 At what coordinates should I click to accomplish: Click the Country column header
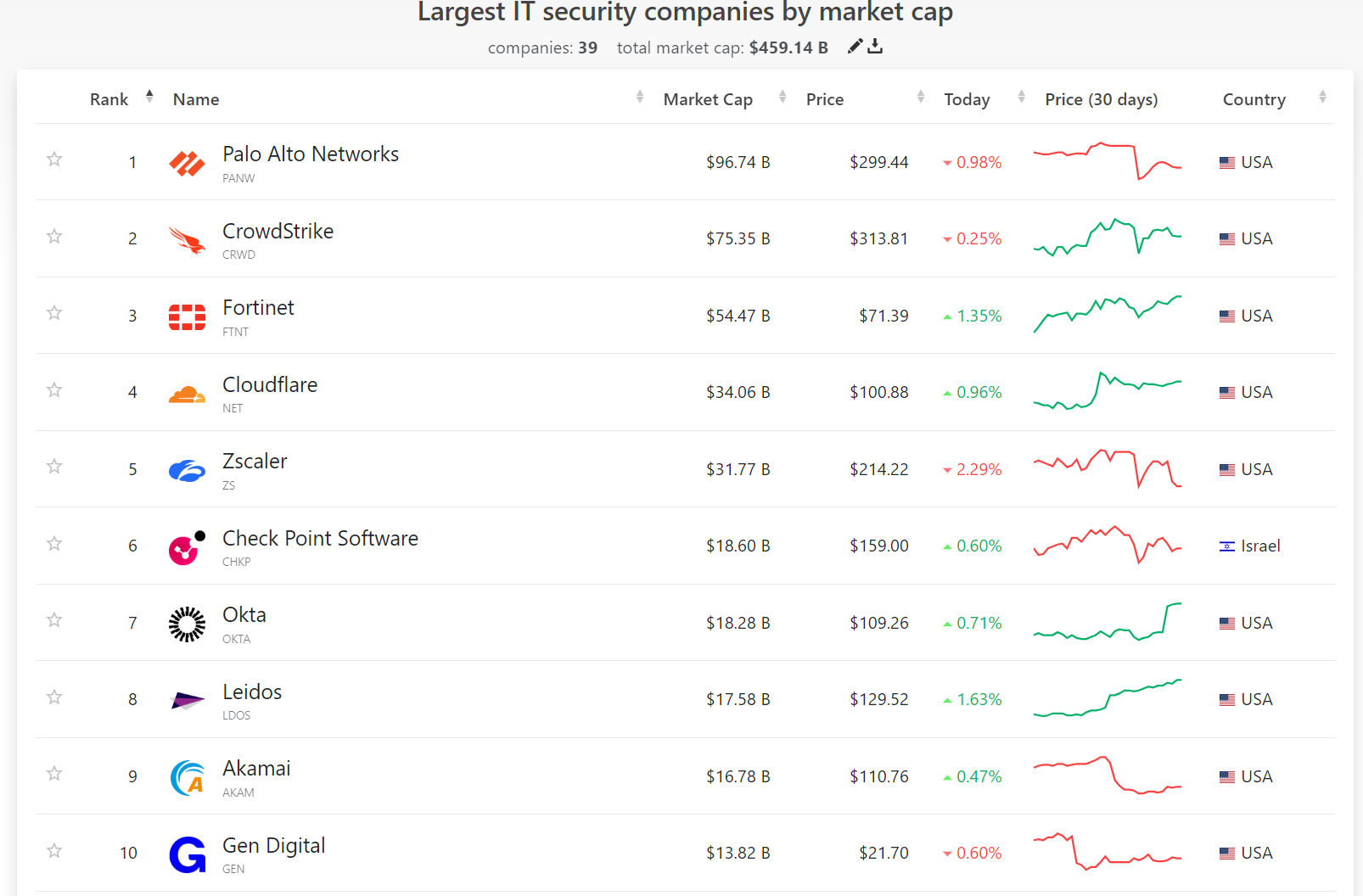1254,99
